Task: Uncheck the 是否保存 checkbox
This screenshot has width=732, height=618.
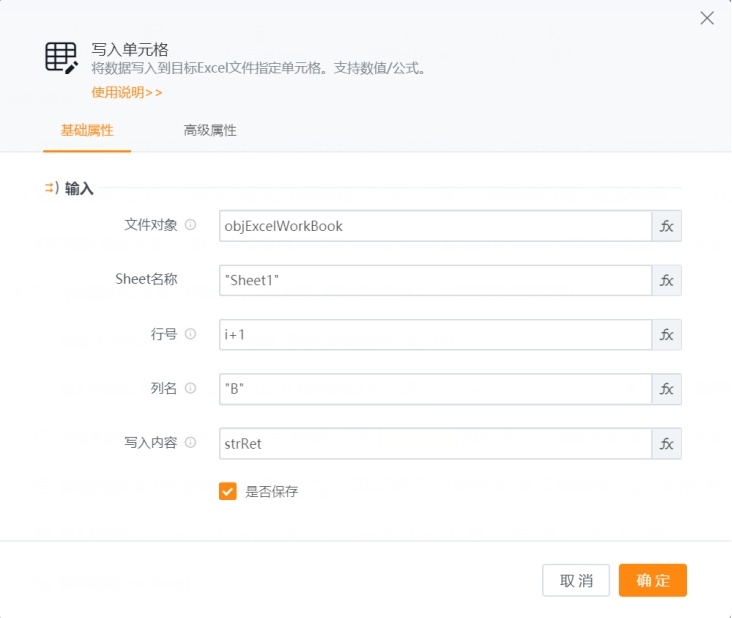Action: click(228, 491)
